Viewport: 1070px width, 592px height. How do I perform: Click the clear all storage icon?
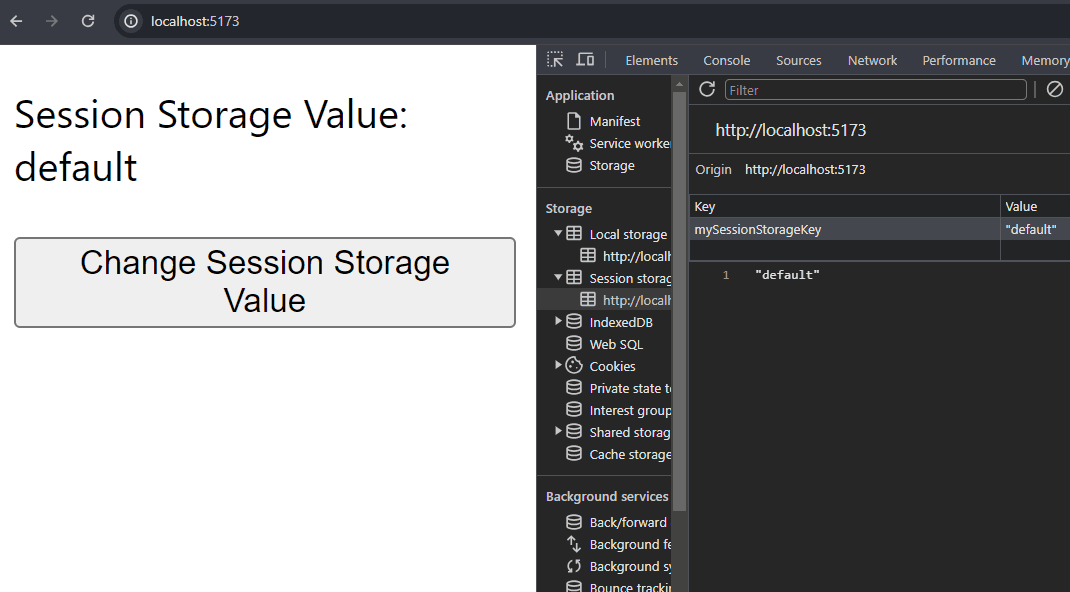click(x=1054, y=90)
